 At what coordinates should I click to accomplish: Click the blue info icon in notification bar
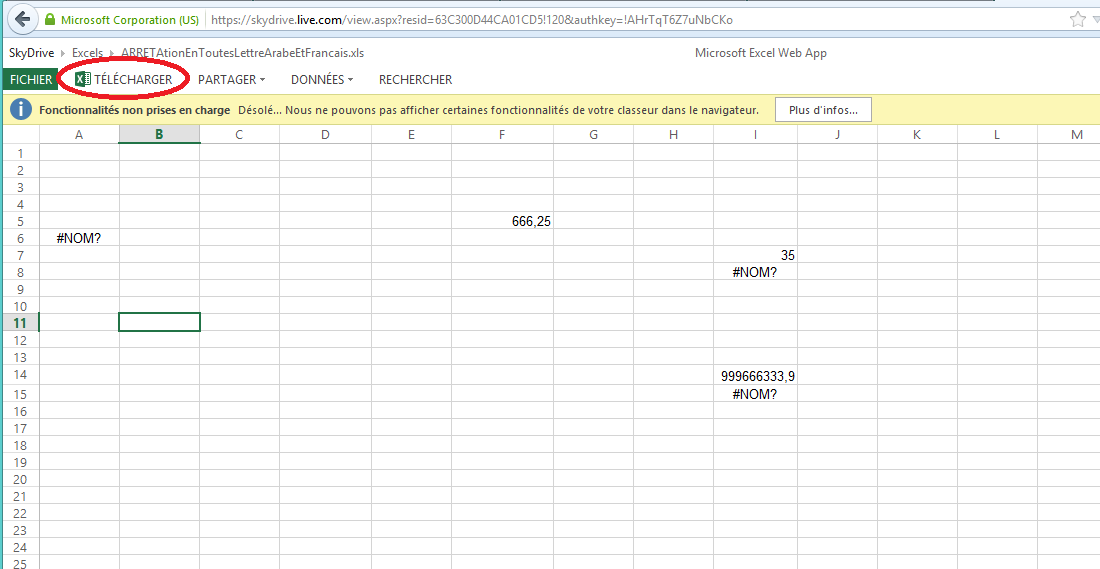(x=21, y=110)
